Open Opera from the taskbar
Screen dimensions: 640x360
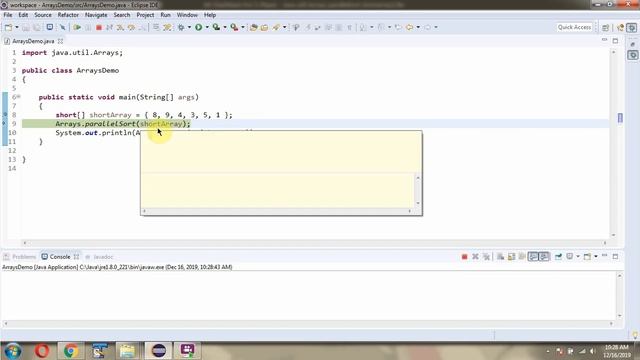(x=42, y=351)
